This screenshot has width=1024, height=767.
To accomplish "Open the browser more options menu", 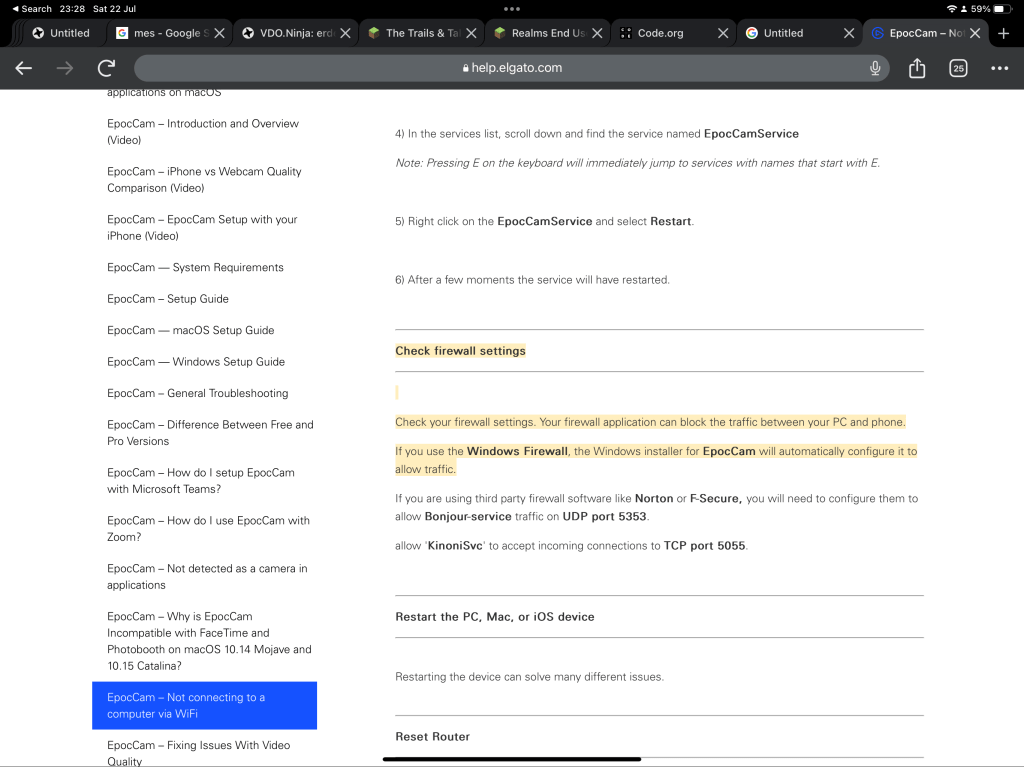I will point(1000,68).
